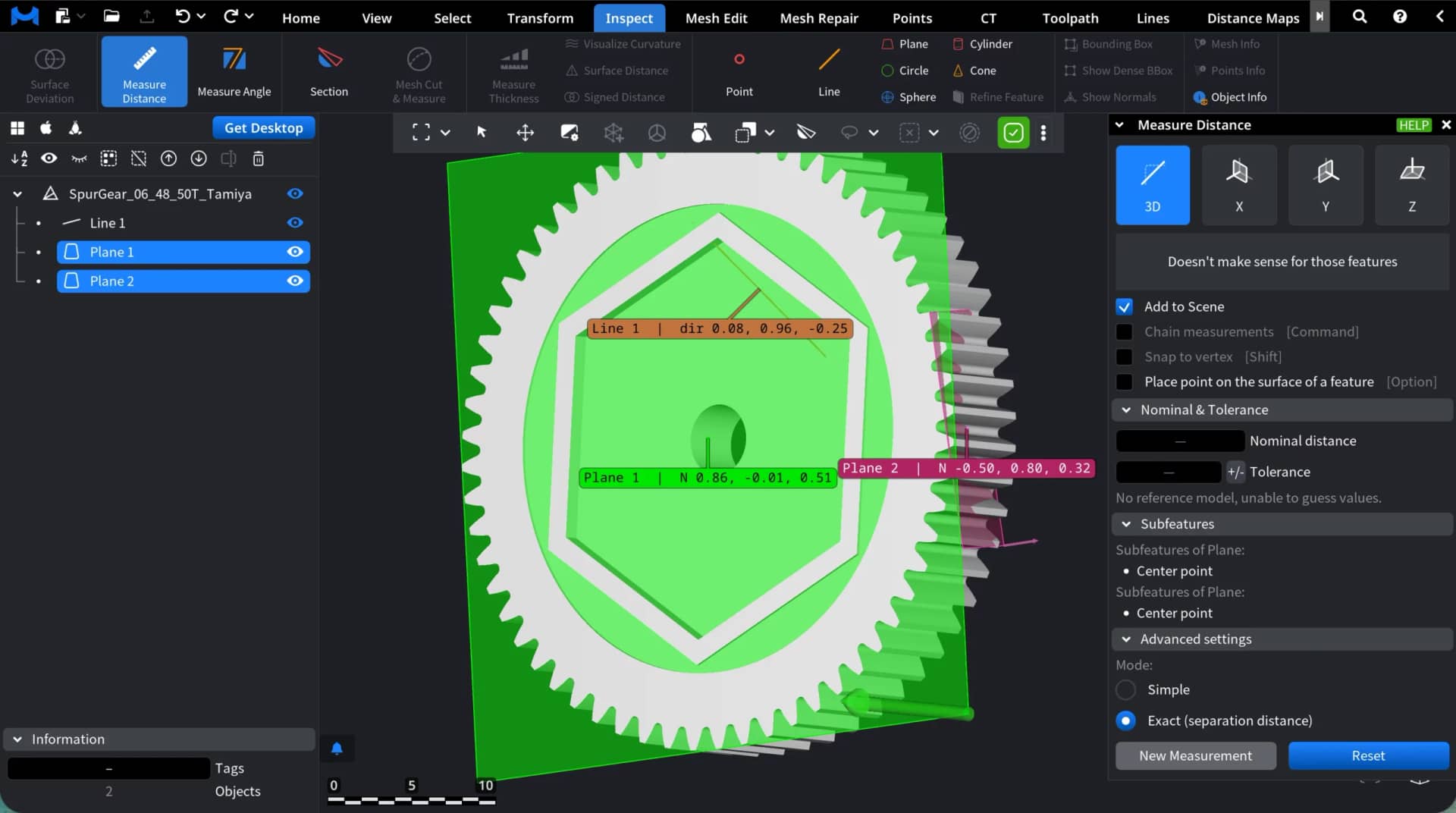Select Plane 2 in the object tree
The image size is (1456, 813).
tap(184, 281)
